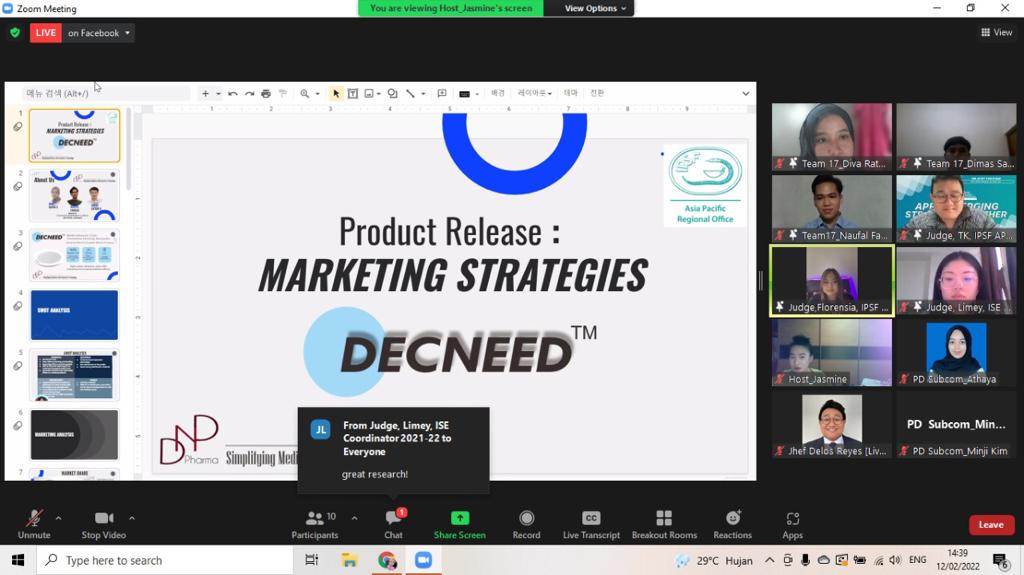Click the Zoom taskbar icon

424,560
